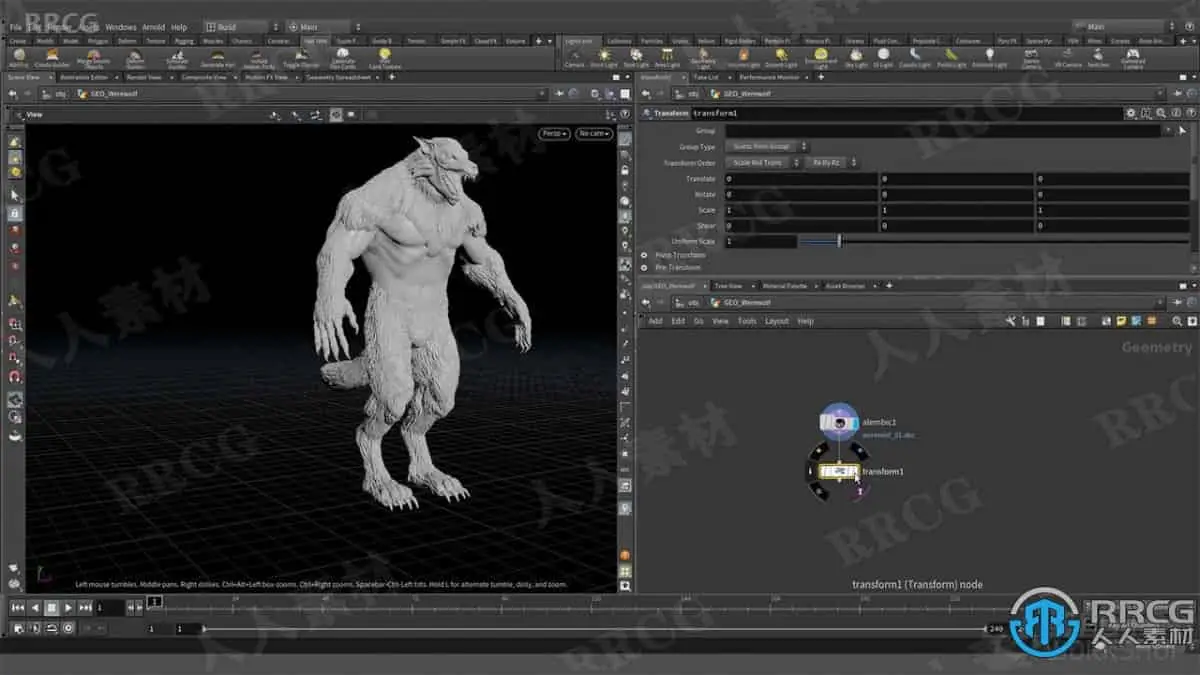The height and width of the screenshot is (675, 1200).
Task: Expand the Pivot Transform section
Action: click(x=644, y=255)
